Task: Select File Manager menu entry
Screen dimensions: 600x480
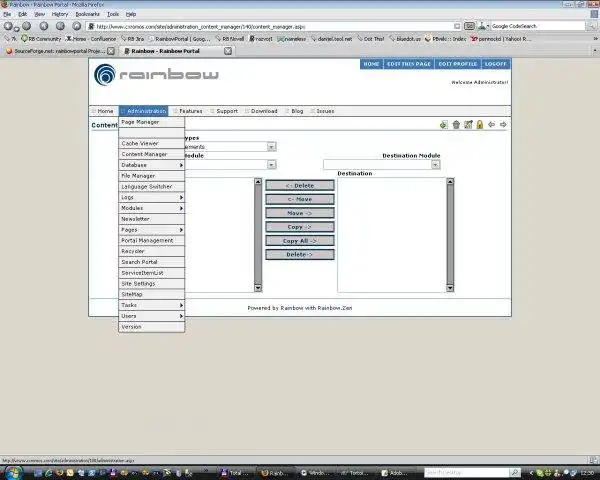Action: tap(152, 176)
